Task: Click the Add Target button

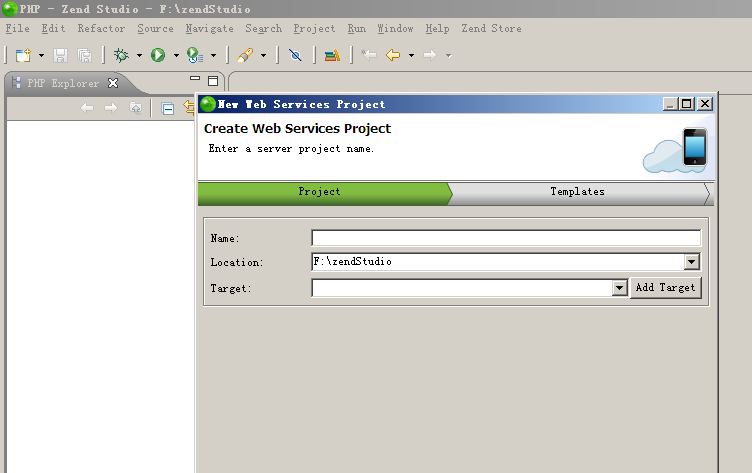Action: [666, 288]
